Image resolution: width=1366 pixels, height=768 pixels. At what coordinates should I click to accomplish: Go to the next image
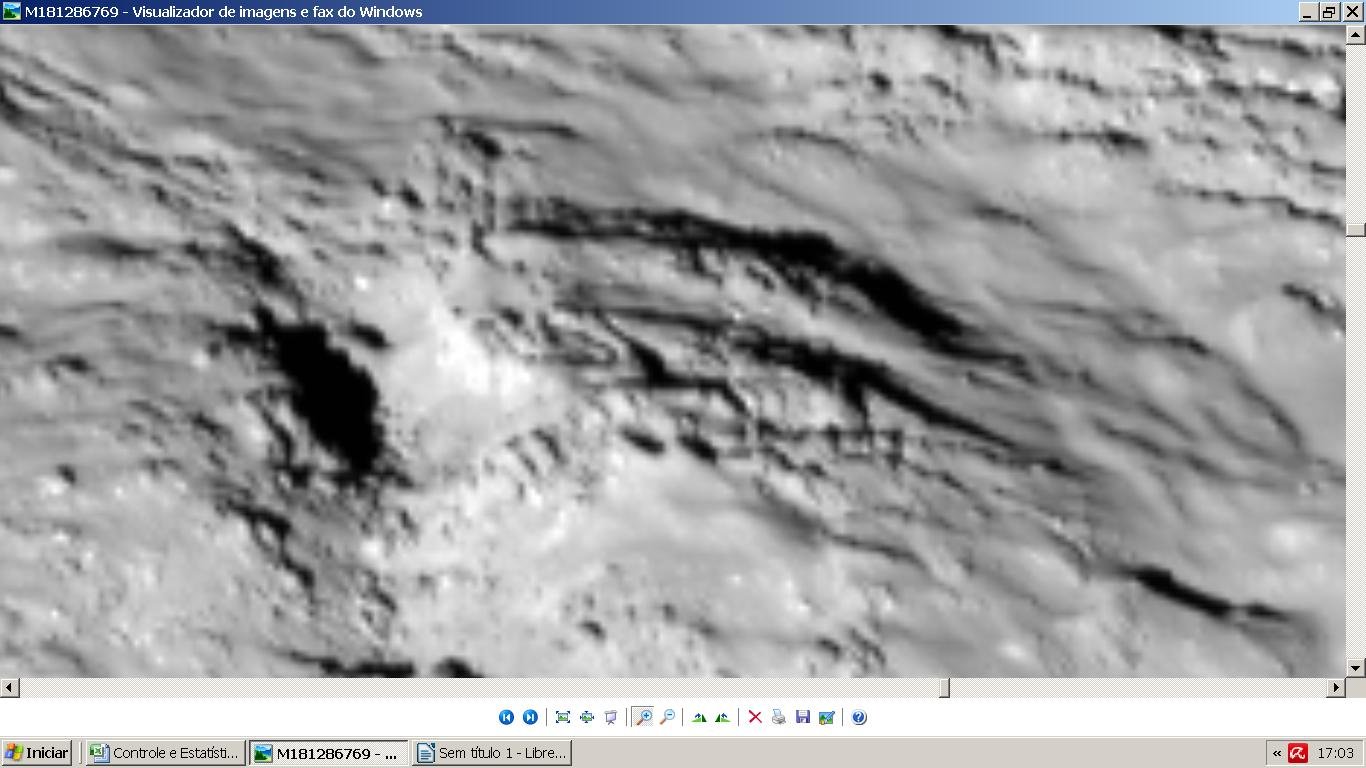click(x=530, y=717)
